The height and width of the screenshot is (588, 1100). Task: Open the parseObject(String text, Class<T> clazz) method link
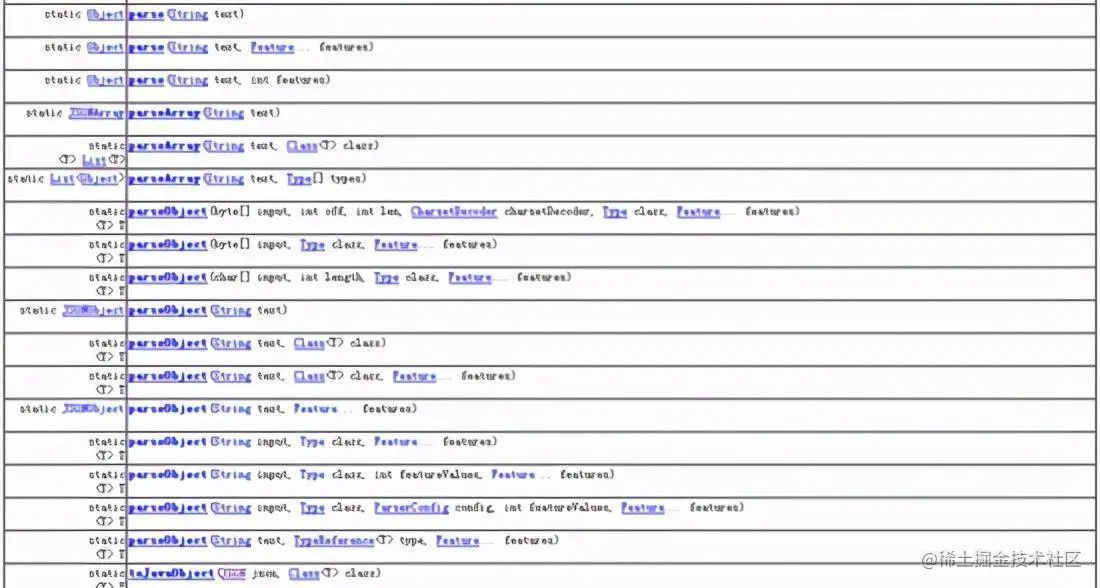[x=168, y=344]
